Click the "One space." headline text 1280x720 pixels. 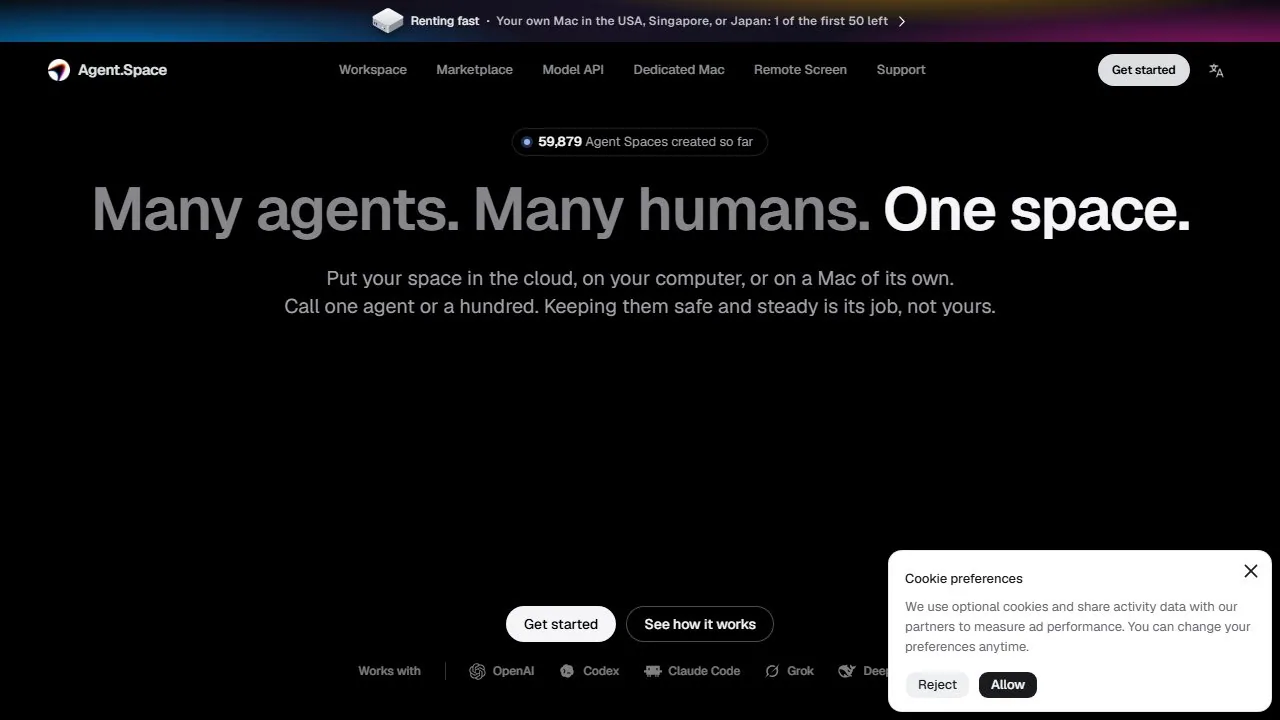point(1037,210)
